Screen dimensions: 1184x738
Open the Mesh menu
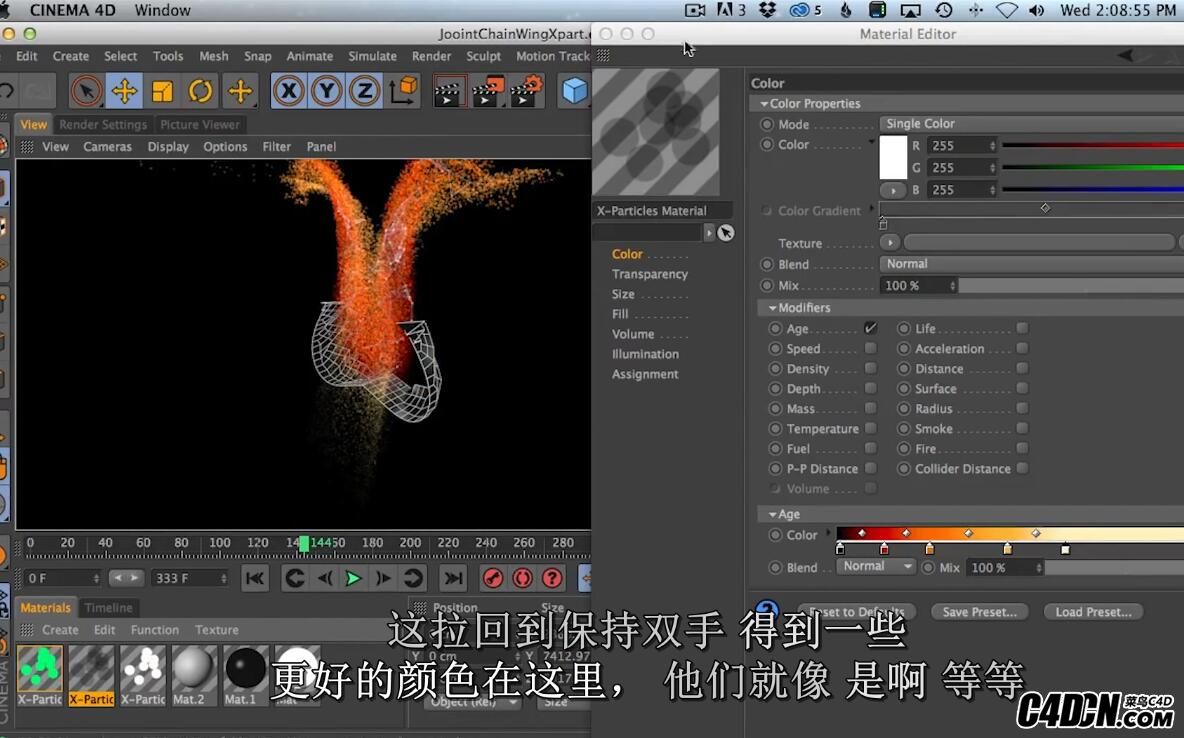pyautogui.click(x=214, y=56)
